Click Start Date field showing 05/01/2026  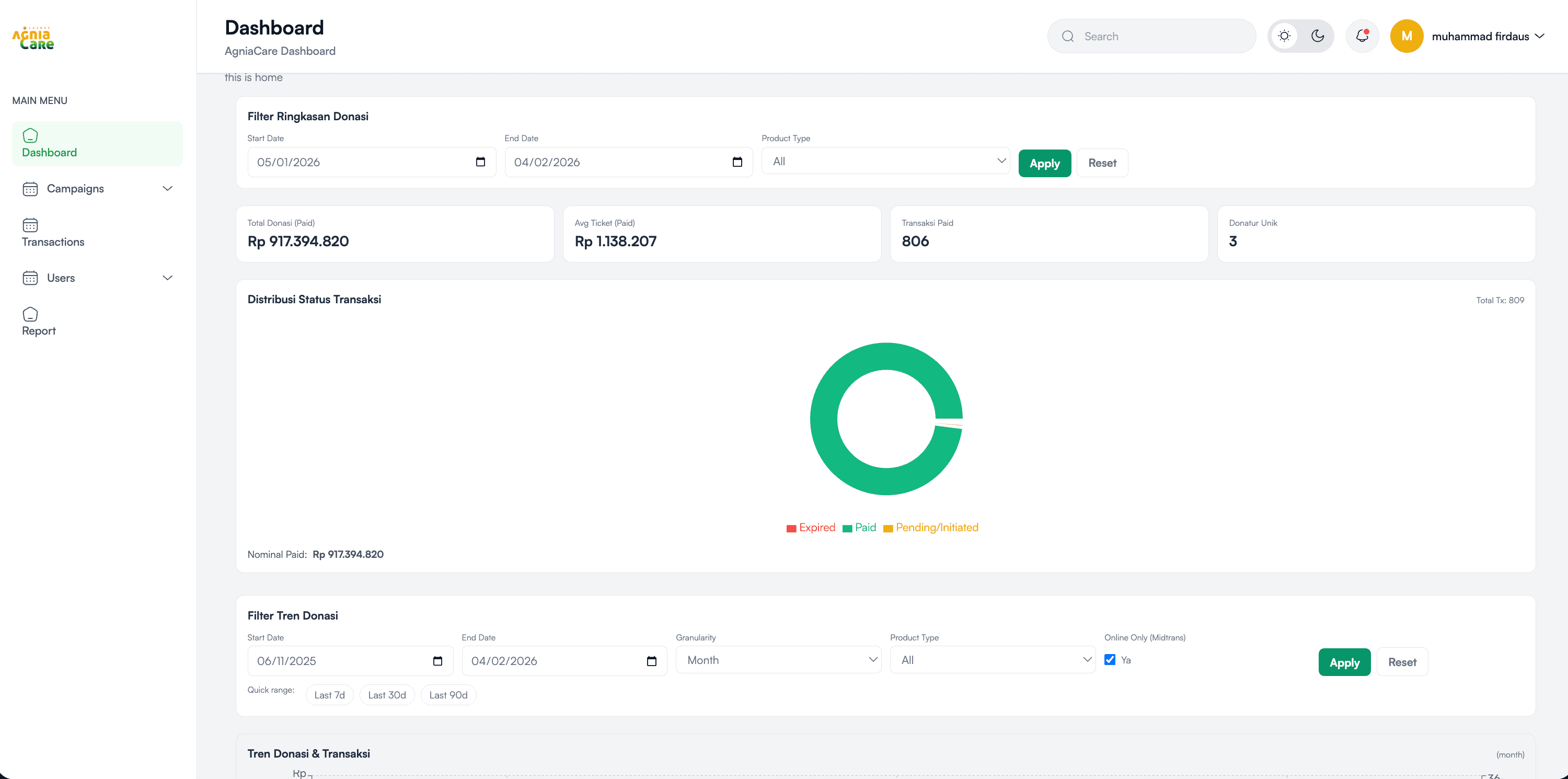click(371, 162)
